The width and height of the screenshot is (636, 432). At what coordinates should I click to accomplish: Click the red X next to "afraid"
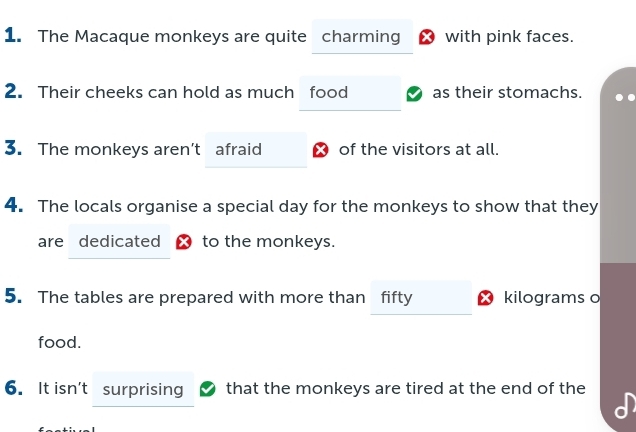tap(321, 151)
